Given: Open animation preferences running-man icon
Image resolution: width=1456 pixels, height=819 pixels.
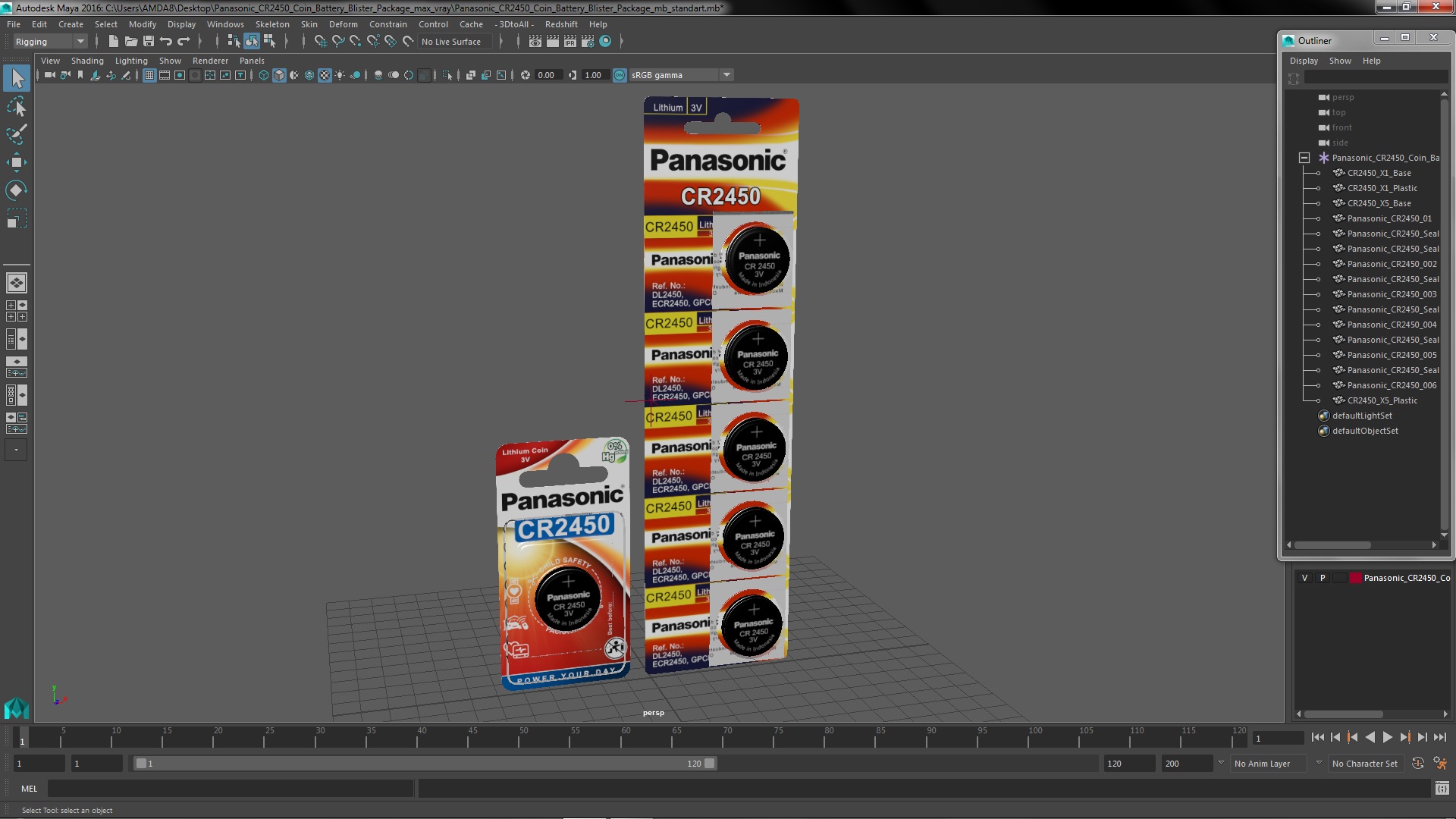Looking at the screenshot, I should coord(1440,764).
